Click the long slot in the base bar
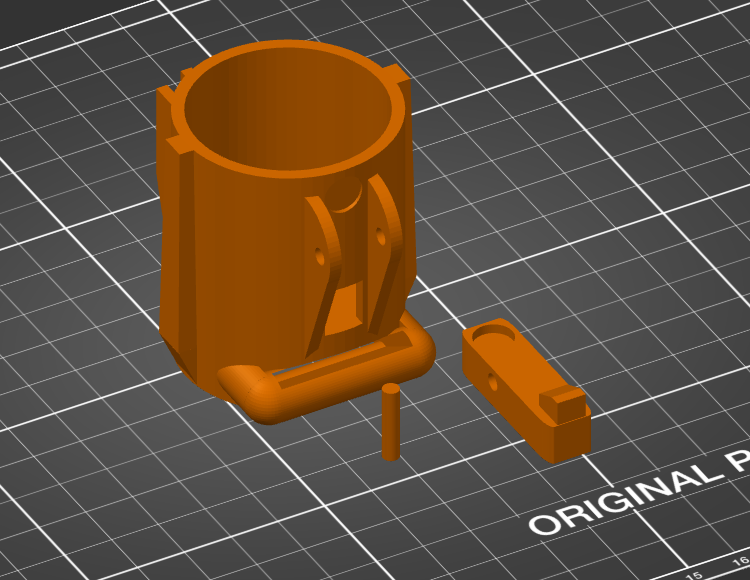 click(x=342, y=362)
